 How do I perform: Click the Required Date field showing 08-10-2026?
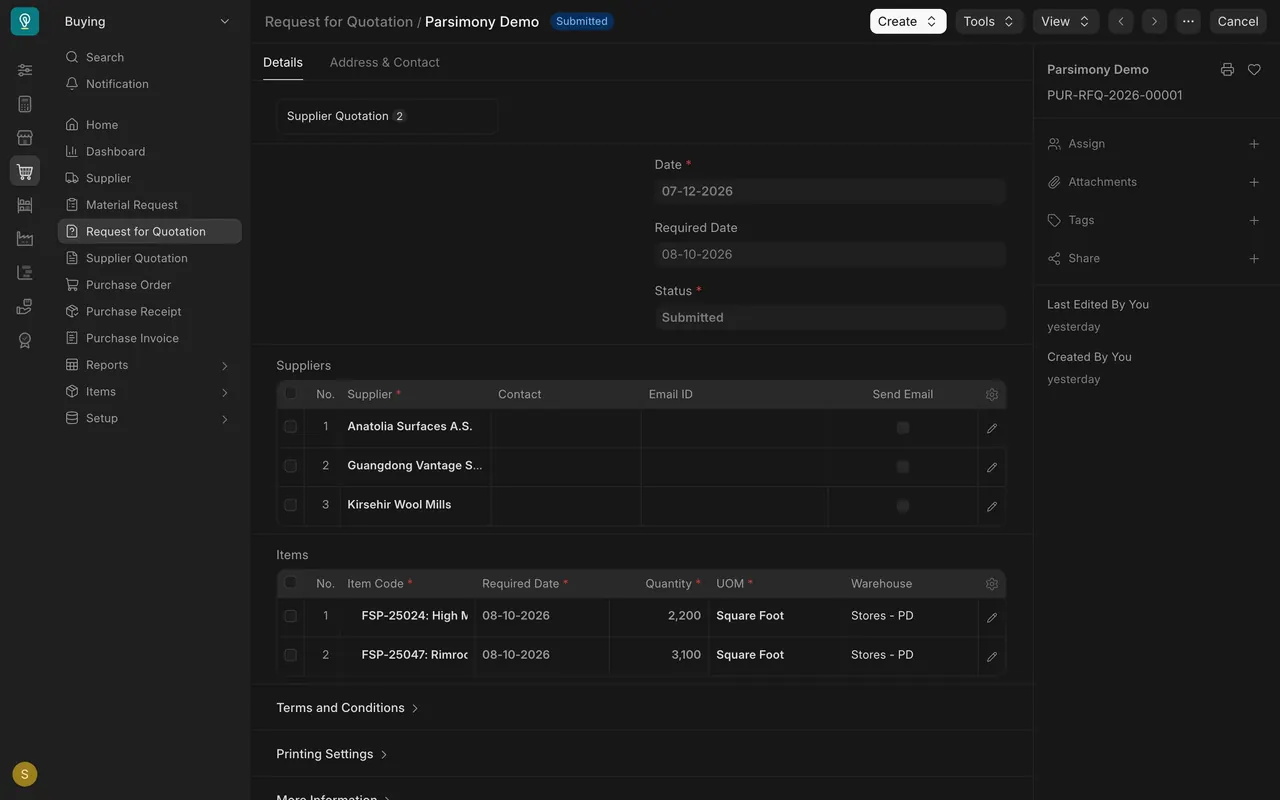coord(830,254)
